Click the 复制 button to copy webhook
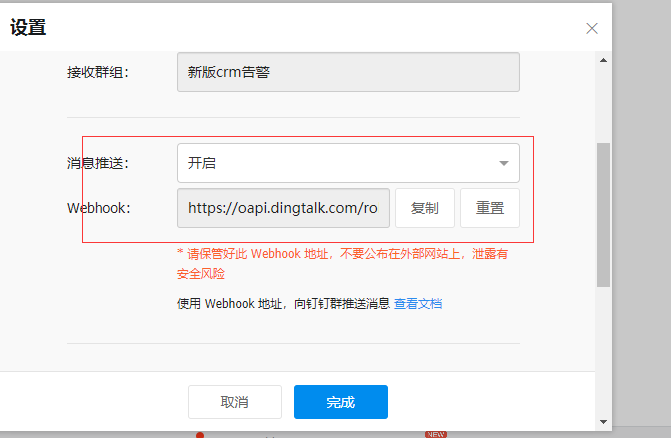Image resolution: width=671 pixels, height=438 pixels. click(x=425, y=208)
